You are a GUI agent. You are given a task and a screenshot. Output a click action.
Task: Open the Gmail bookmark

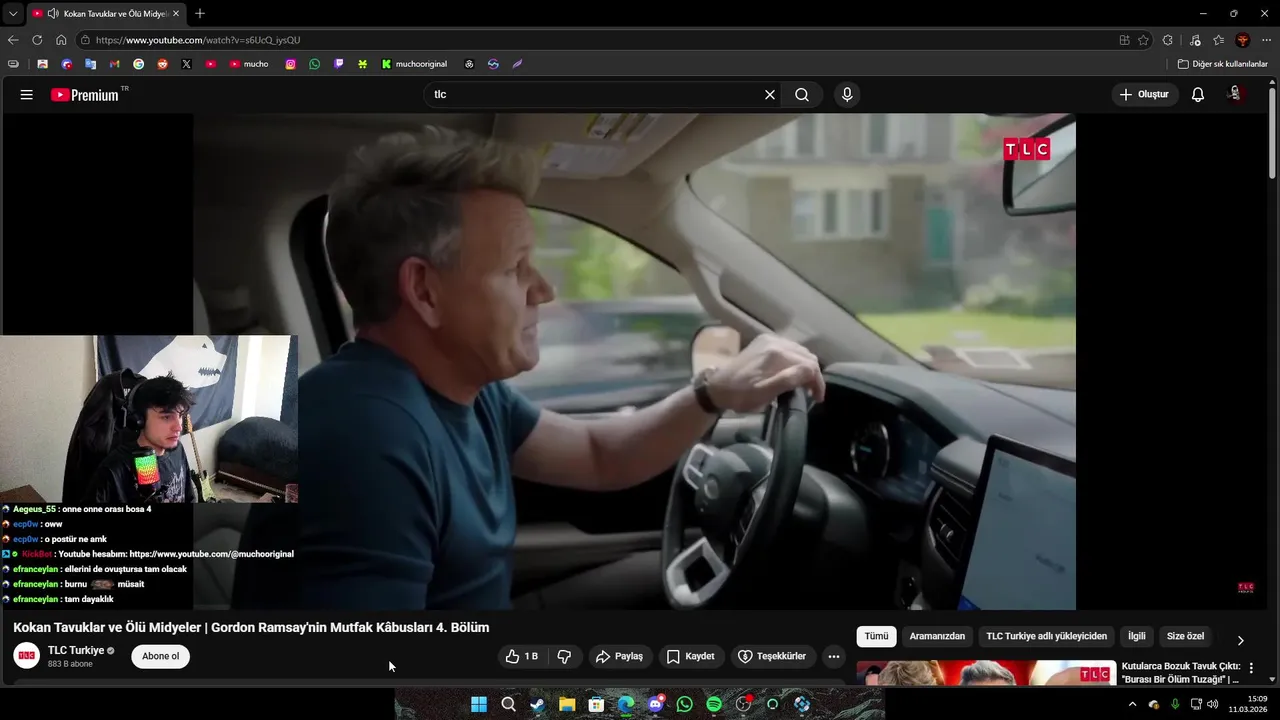pos(114,64)
